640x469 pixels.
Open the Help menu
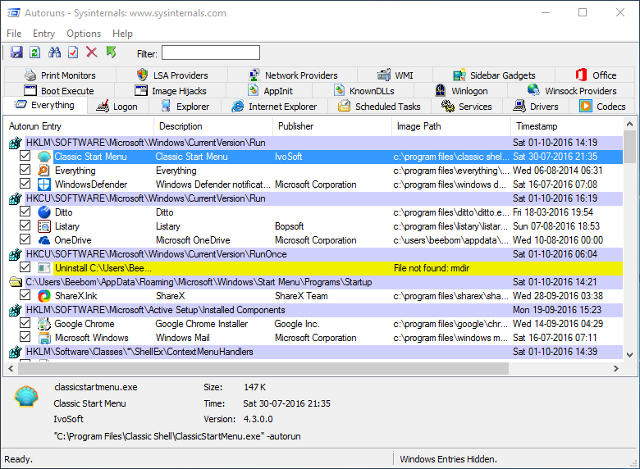point(122,33)
